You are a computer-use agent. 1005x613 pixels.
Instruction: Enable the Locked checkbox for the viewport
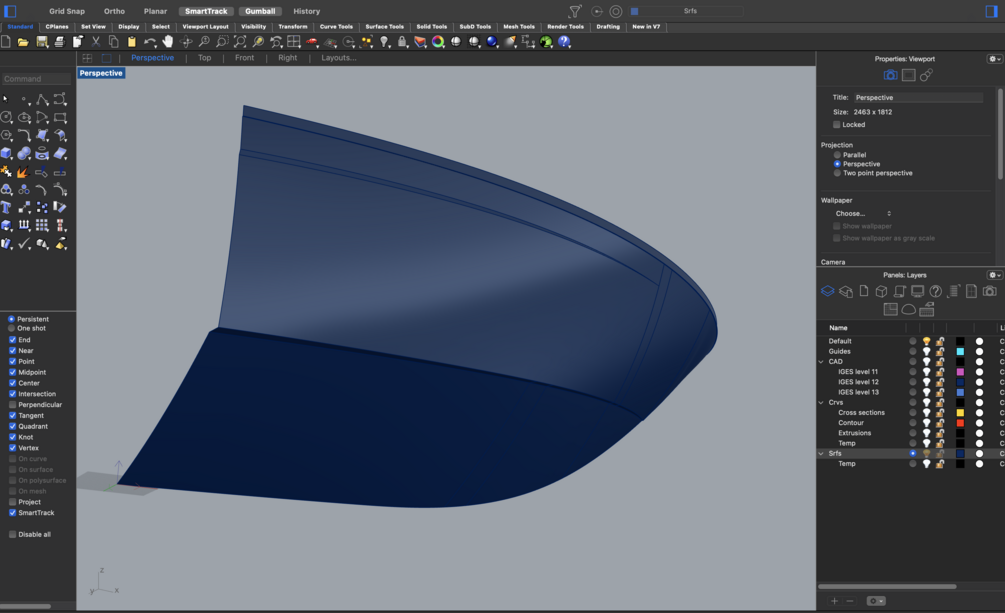click(837, 124)
